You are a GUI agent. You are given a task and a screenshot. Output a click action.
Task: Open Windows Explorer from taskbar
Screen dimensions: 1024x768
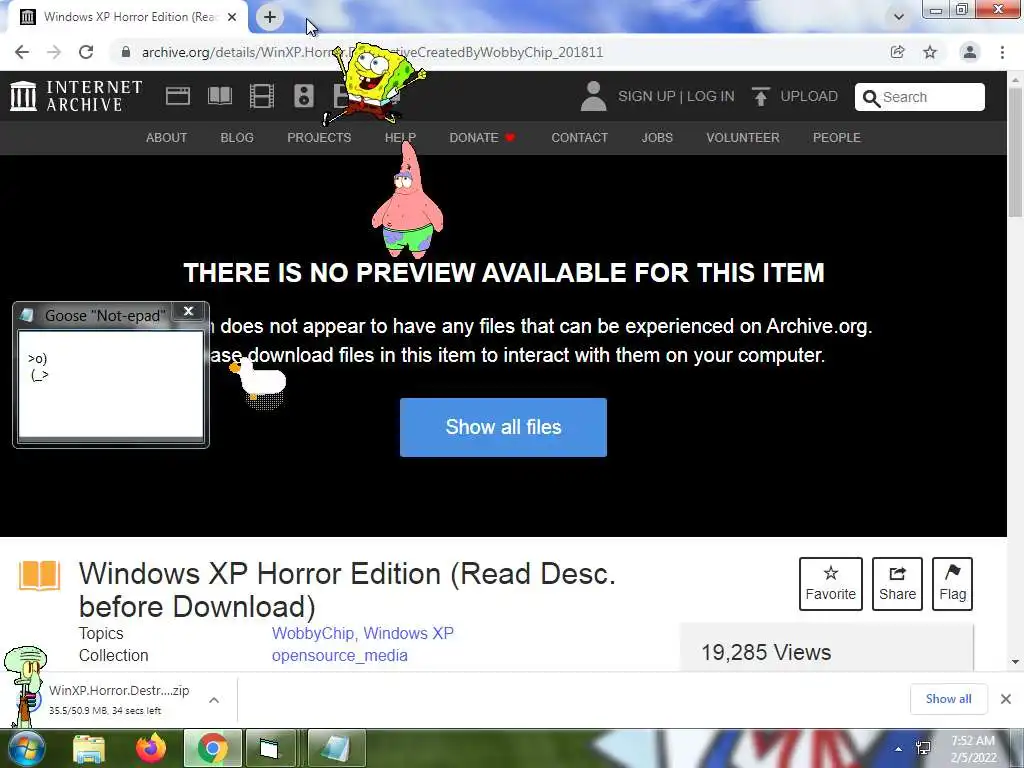pyautogui.click(x=89, y=750)
